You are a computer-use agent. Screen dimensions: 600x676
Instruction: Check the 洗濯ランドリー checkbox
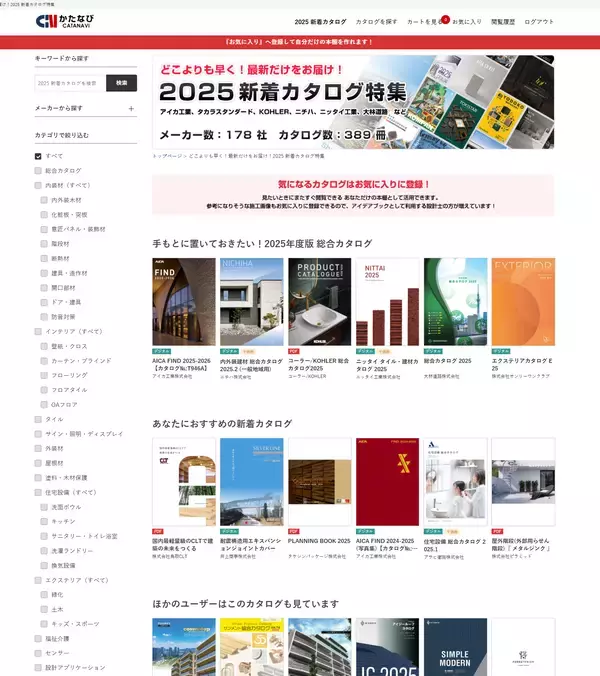click(44, 551)
